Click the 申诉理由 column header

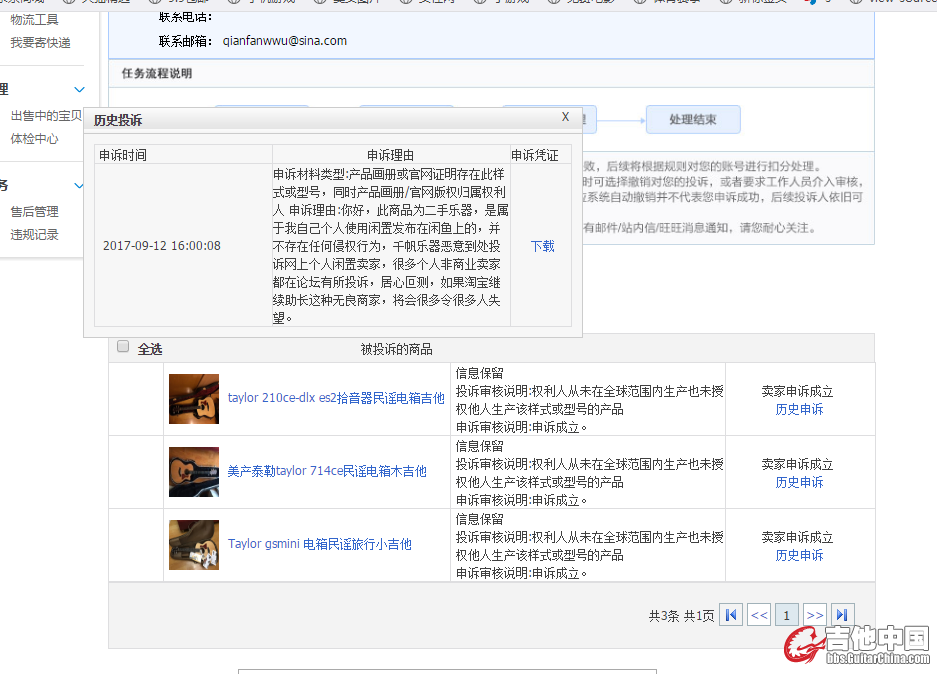[390, 155]
